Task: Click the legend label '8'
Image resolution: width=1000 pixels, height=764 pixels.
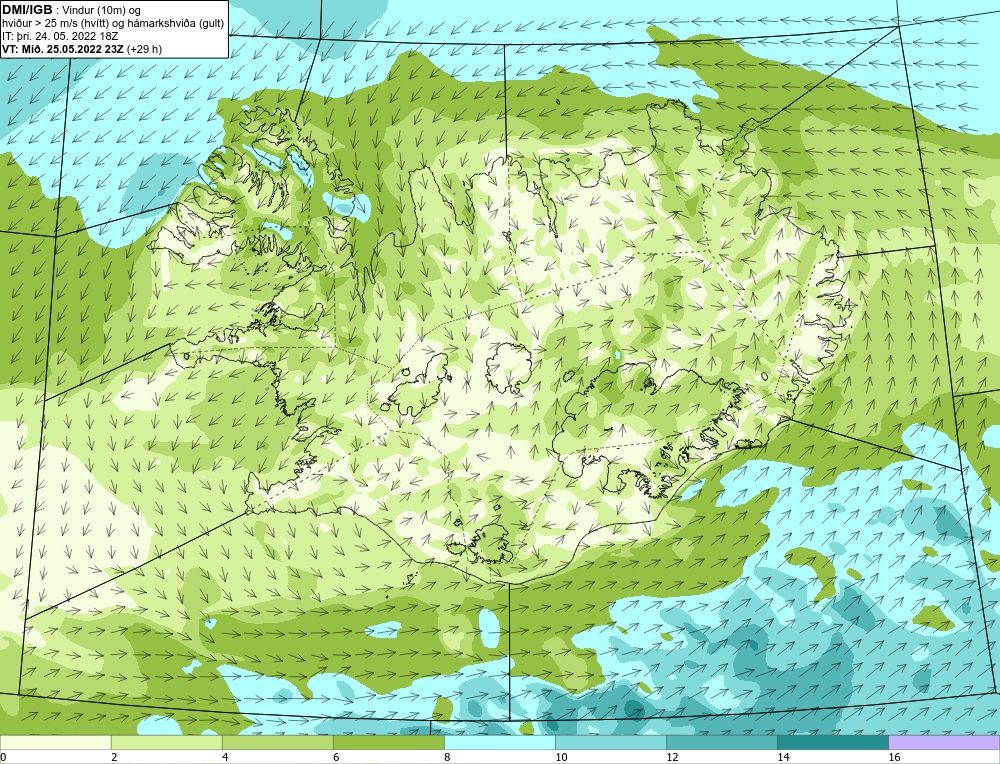Action: pos(446,757)
